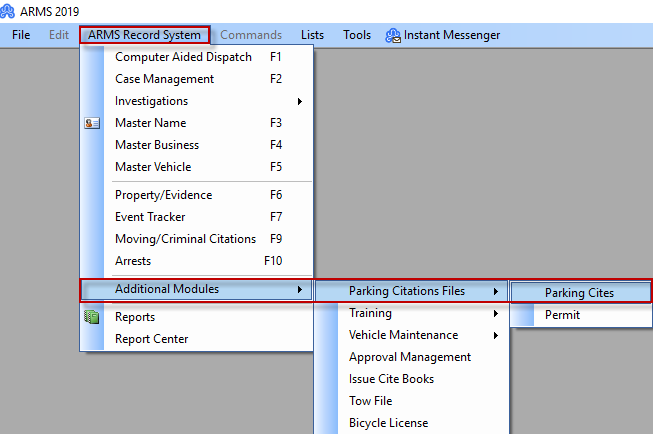Expand the Additional Modules submenu arrow

pos(300,289)
